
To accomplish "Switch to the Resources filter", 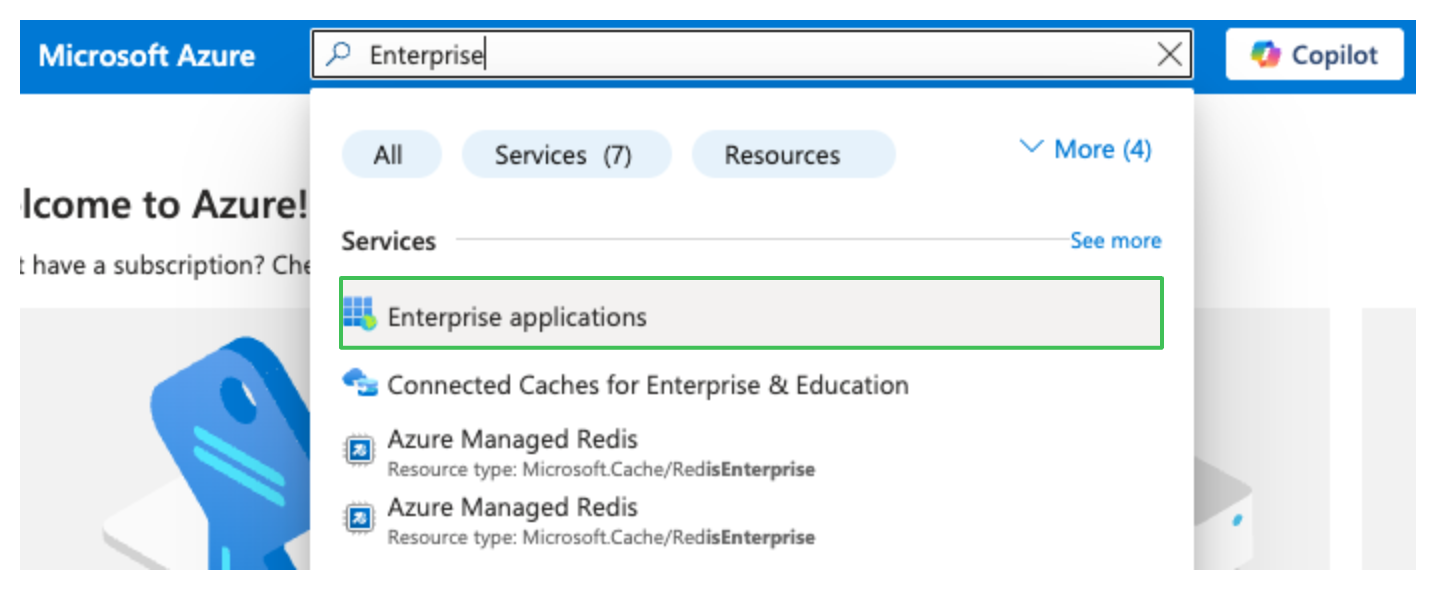I will pyautogui.click(x=793, y=154).
